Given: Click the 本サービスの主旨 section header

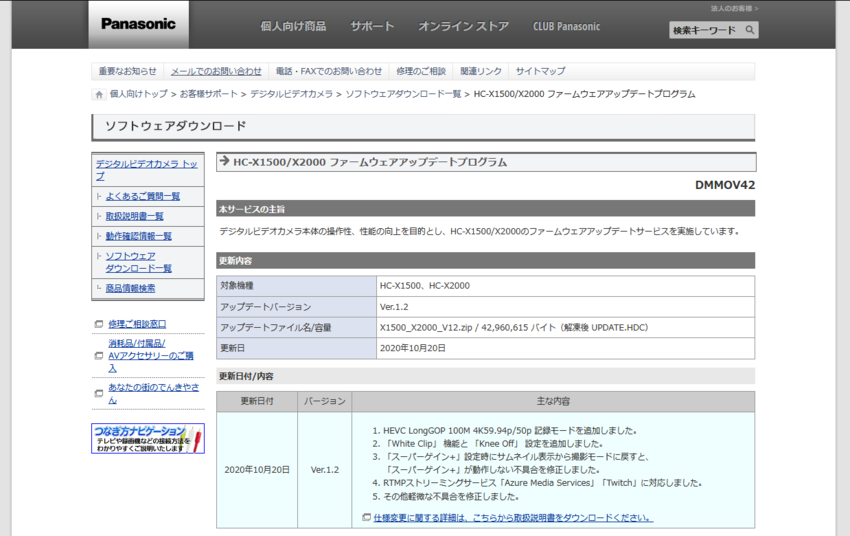Looking at the screenshot, I should (x=485, y=209).
